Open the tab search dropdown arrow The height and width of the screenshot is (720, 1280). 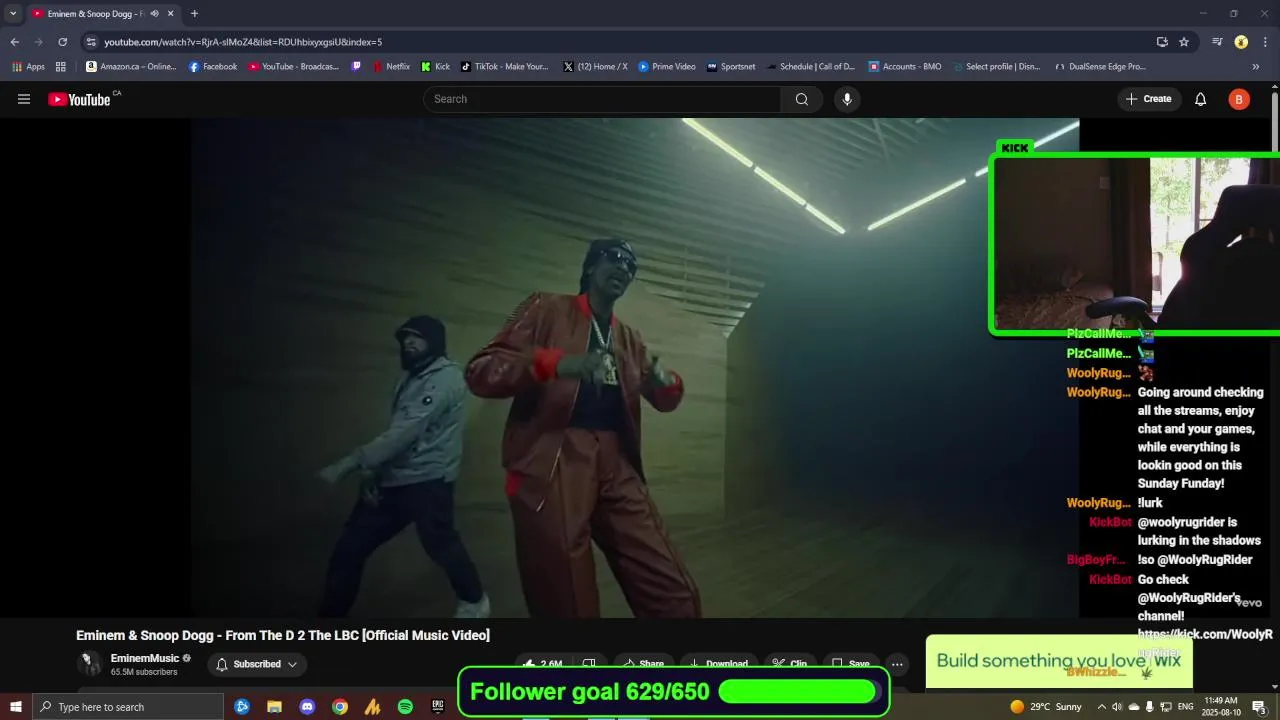coord(13,14)
